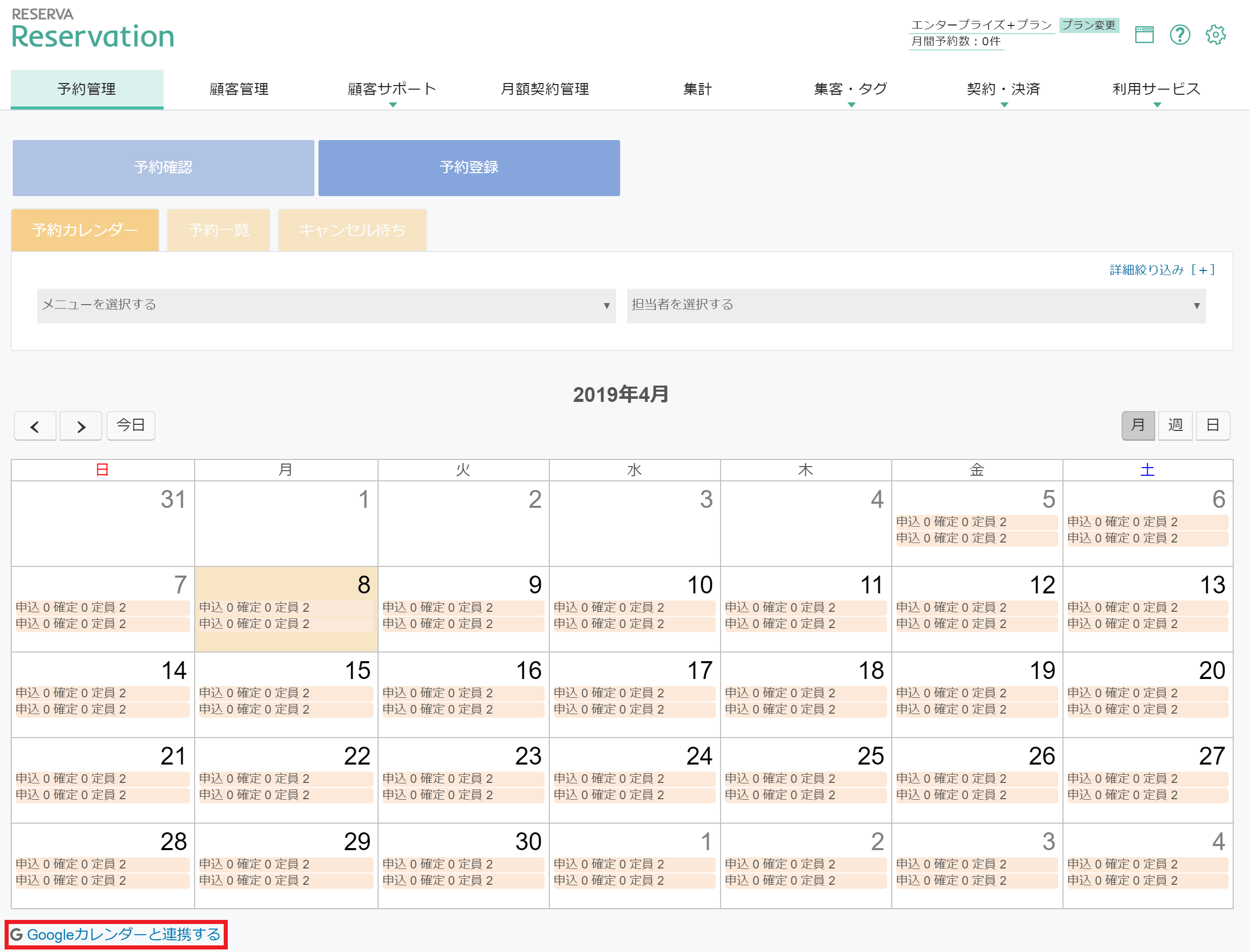Click first slot entry on April 15
Viewport: 1250px width, 952px height.
tap(286, 693)
